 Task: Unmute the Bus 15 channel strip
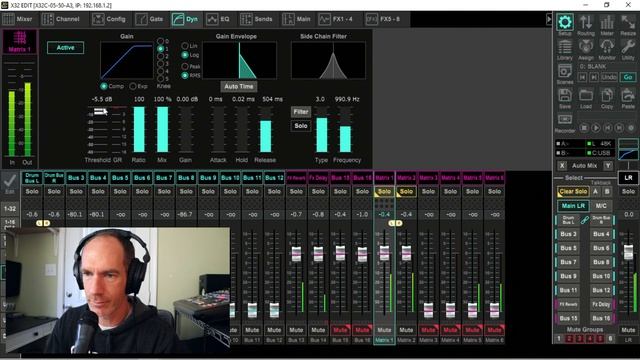340,329
